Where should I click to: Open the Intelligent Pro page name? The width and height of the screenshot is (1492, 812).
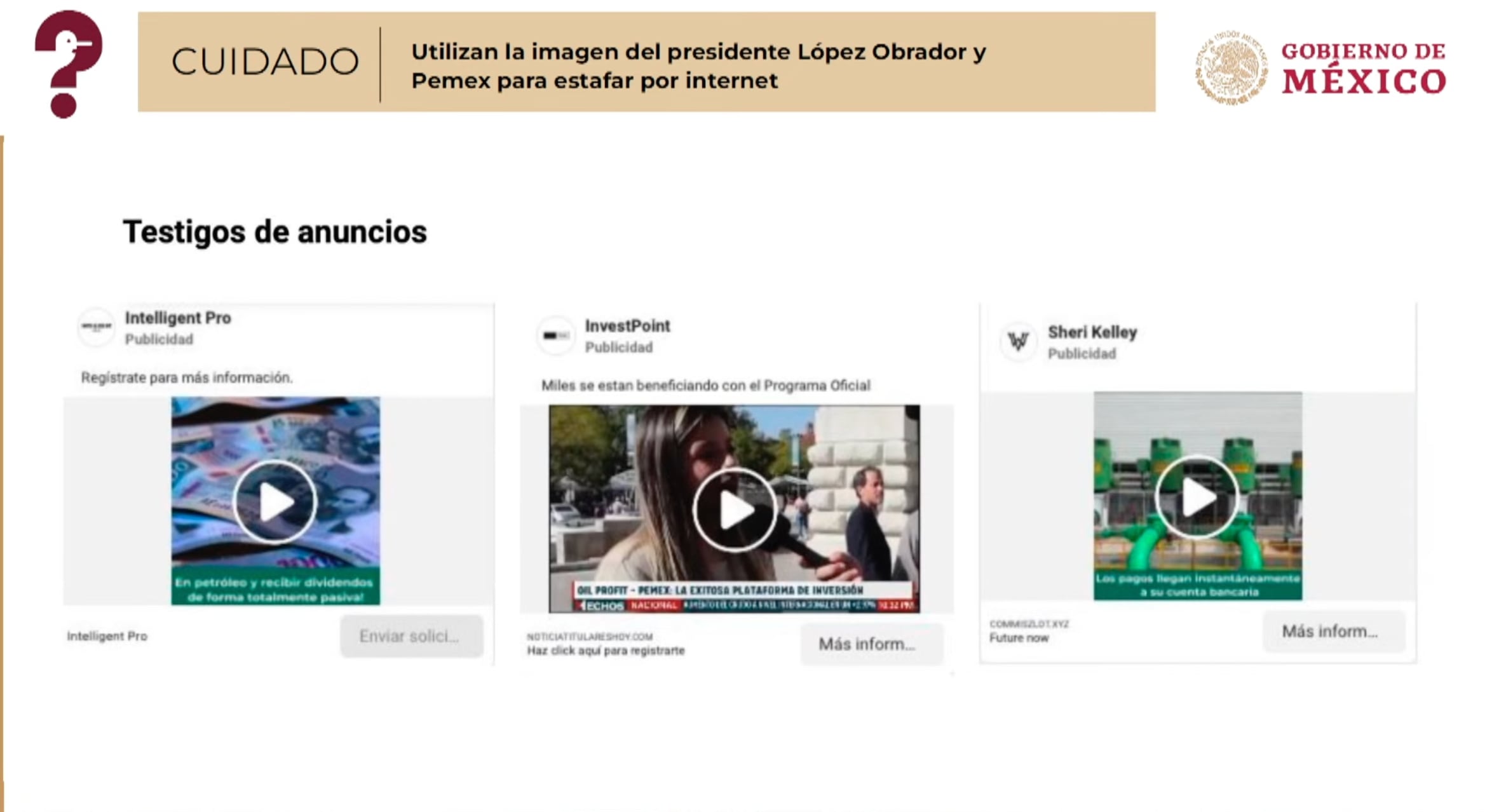tap(178, 318)
